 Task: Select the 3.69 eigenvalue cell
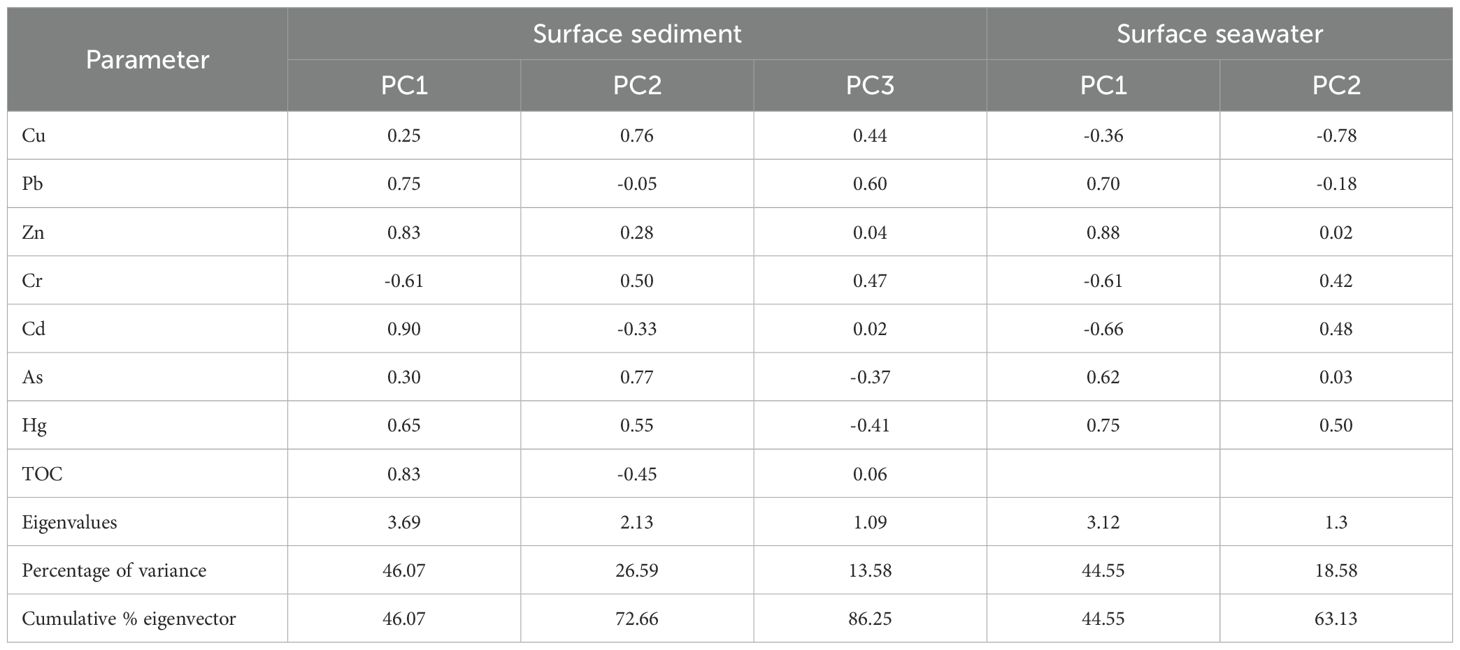pos(404,522)
